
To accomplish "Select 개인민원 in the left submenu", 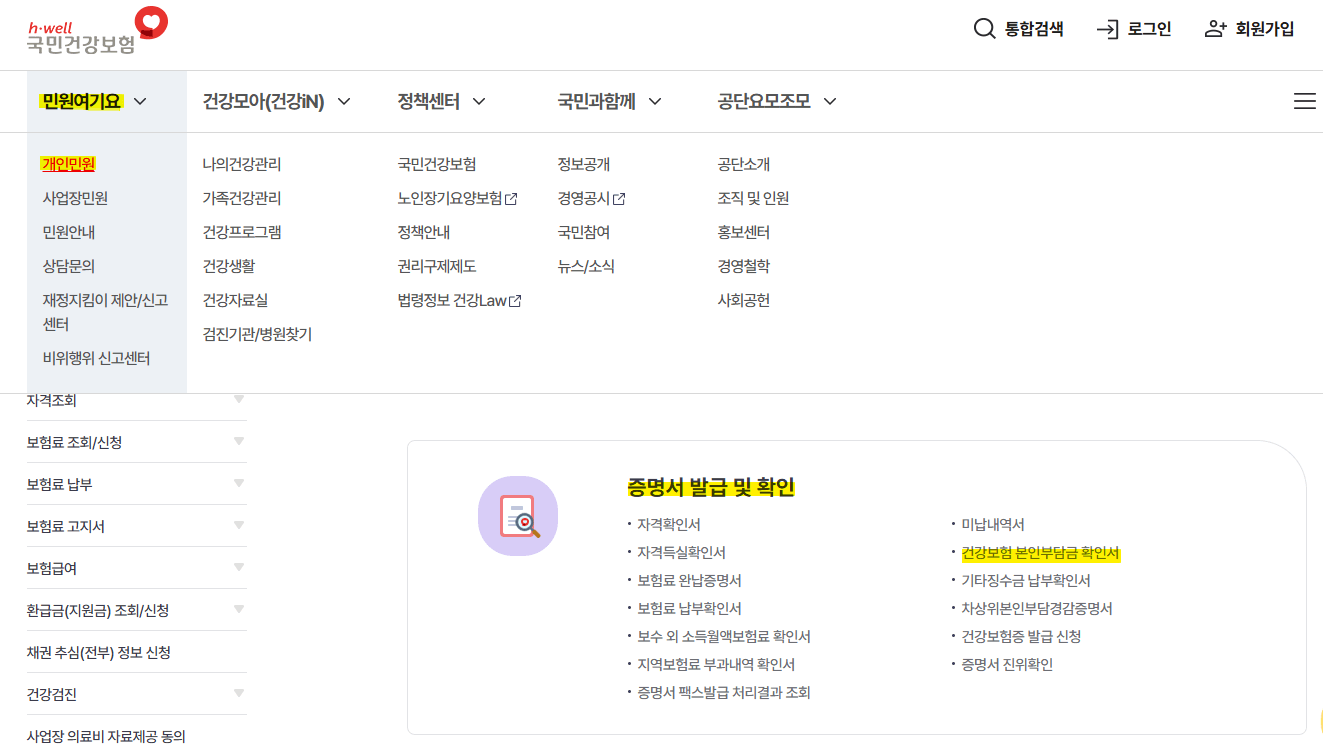I will (x=70, y=164).
